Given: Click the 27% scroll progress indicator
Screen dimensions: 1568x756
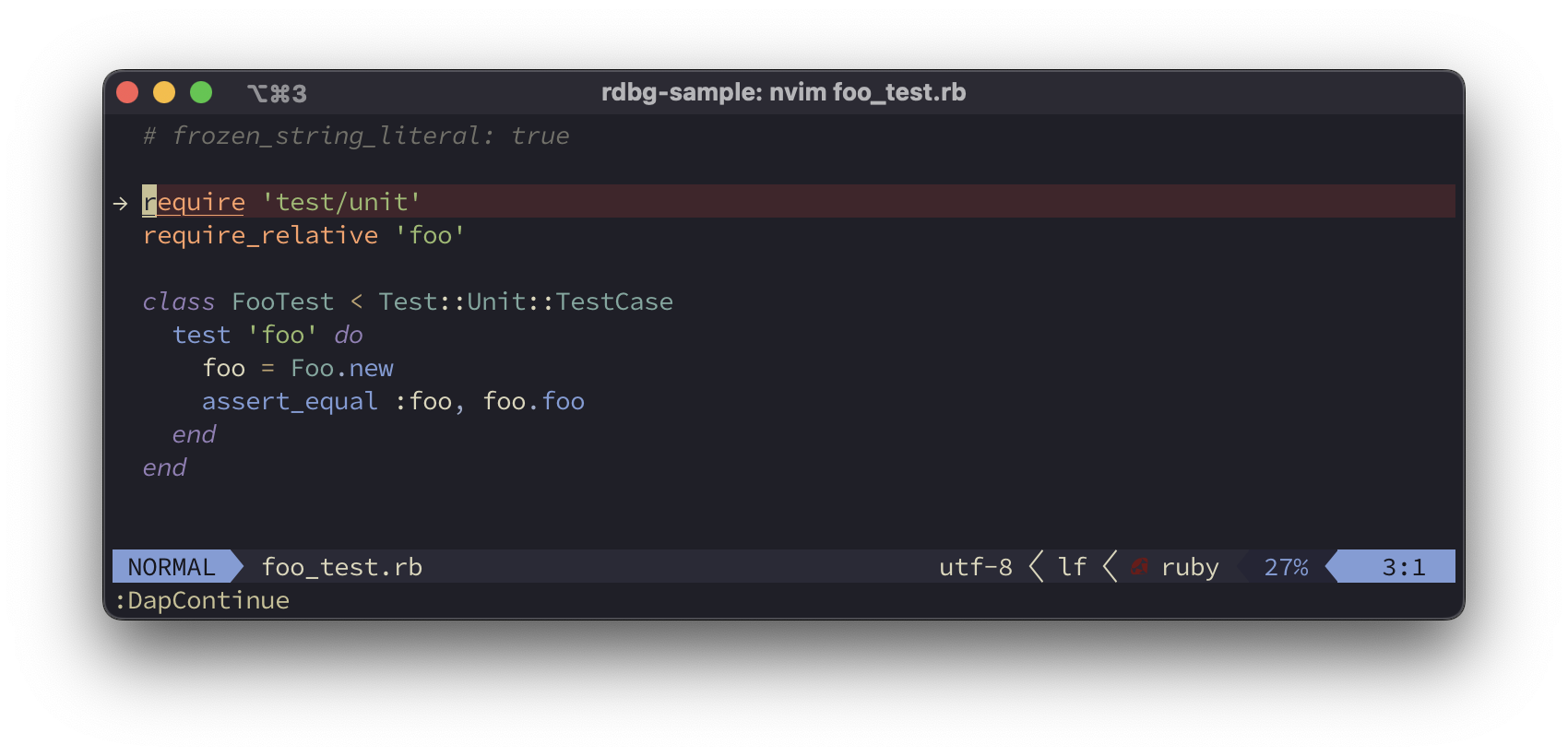Looking at the screenshot, I should (x=1286, y=567).
